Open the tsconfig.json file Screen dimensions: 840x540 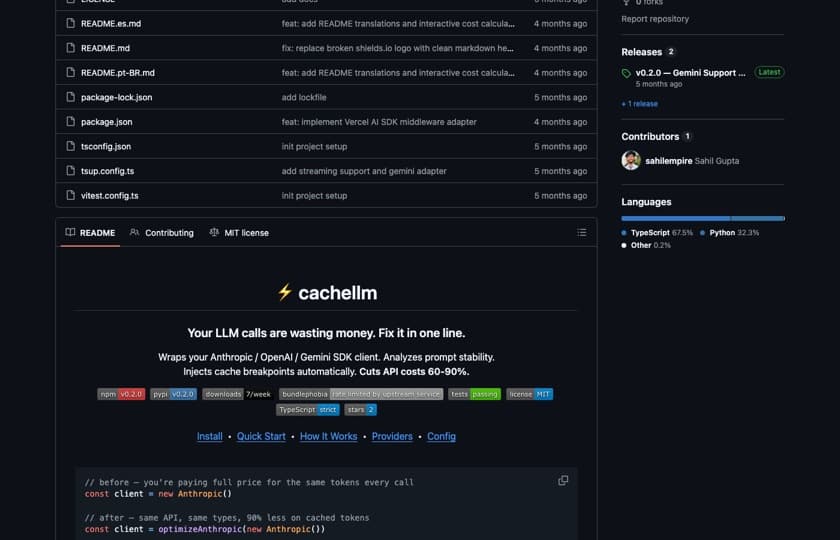point(106,147)
